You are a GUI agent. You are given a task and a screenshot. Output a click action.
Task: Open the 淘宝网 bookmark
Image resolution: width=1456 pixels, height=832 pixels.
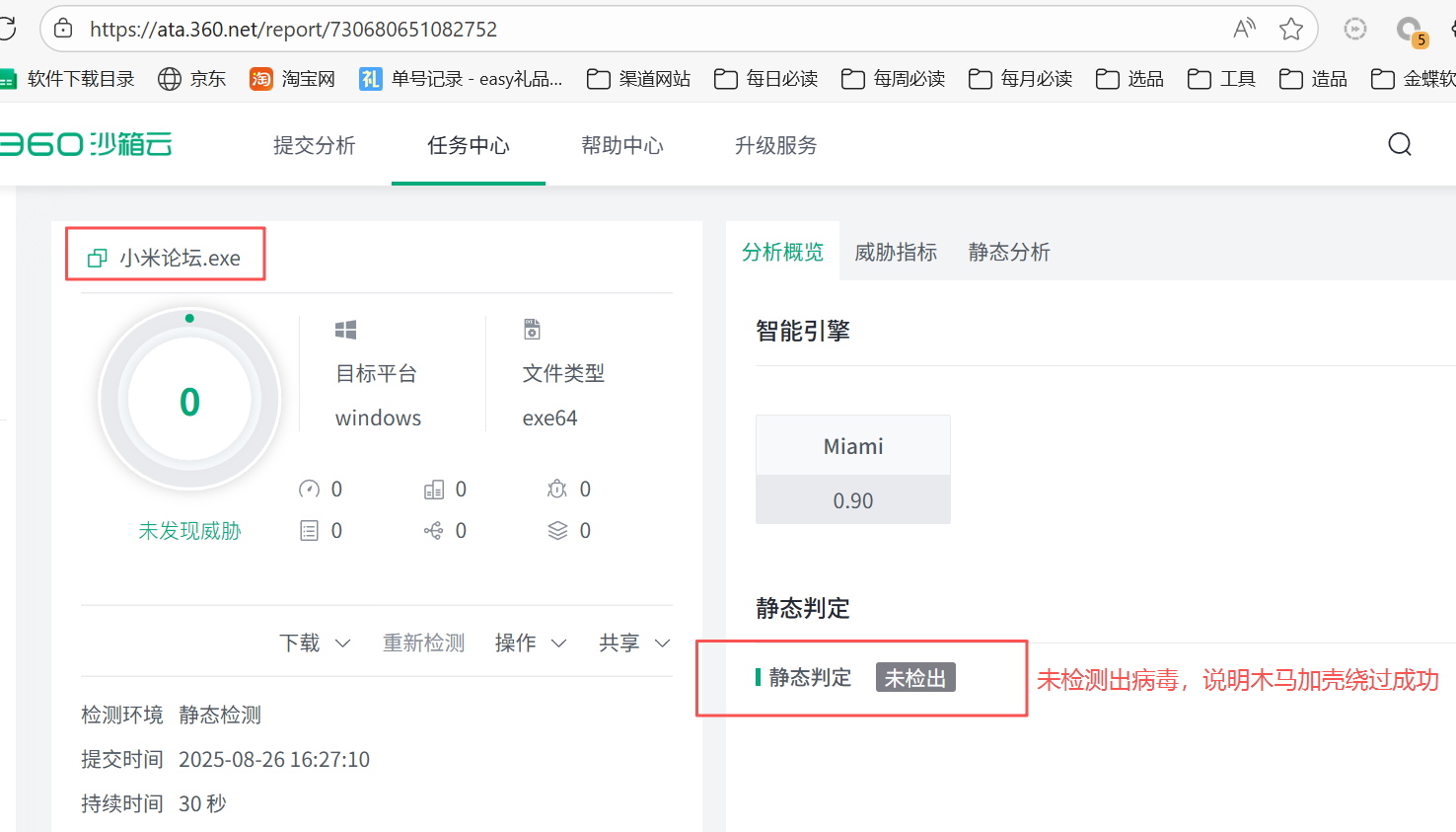coord(293,79)
